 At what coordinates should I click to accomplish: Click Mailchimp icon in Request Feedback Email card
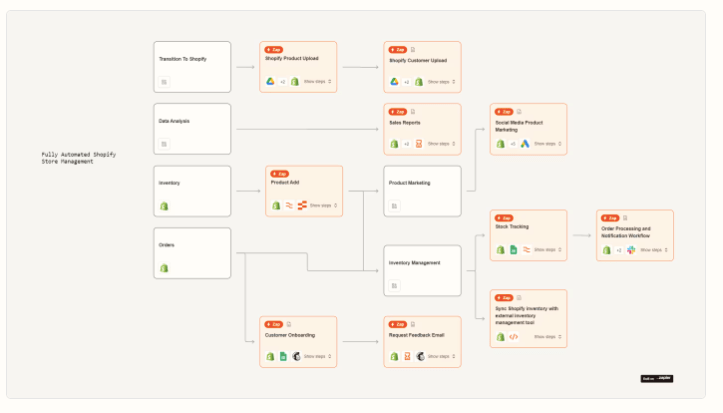click(420, 356)
